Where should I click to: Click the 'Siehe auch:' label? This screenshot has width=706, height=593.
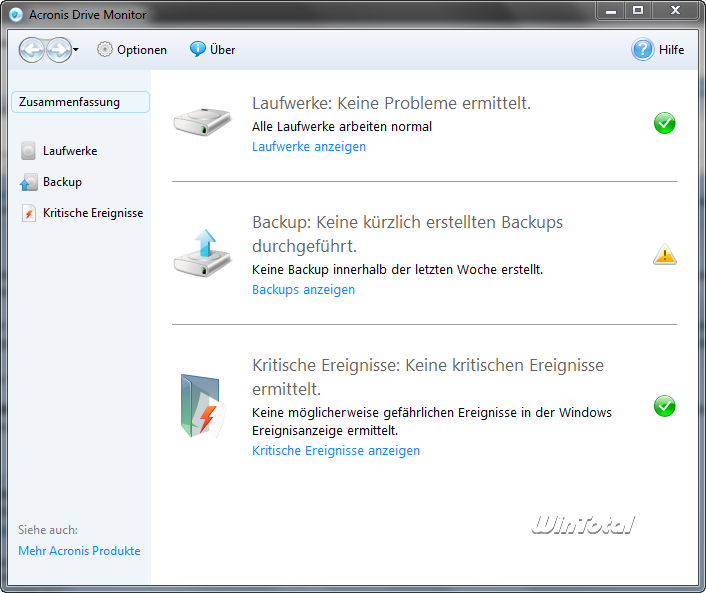pyautogui.click(x=48, y=530)
